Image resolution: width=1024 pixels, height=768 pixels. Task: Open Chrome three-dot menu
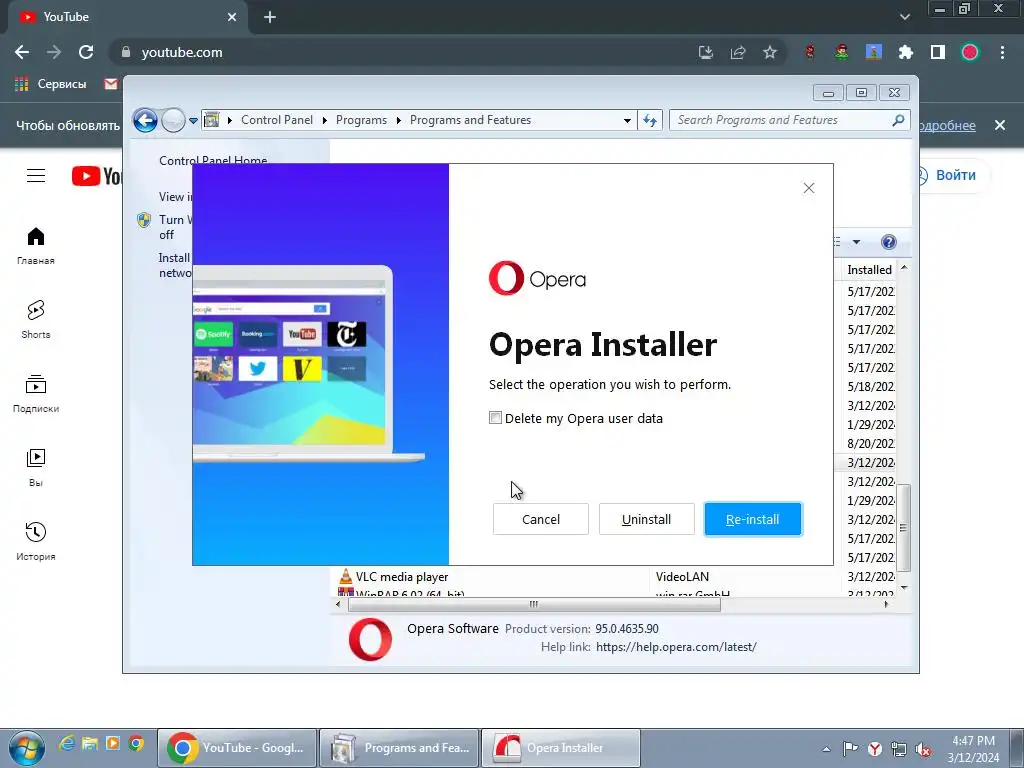(1002, 52)
